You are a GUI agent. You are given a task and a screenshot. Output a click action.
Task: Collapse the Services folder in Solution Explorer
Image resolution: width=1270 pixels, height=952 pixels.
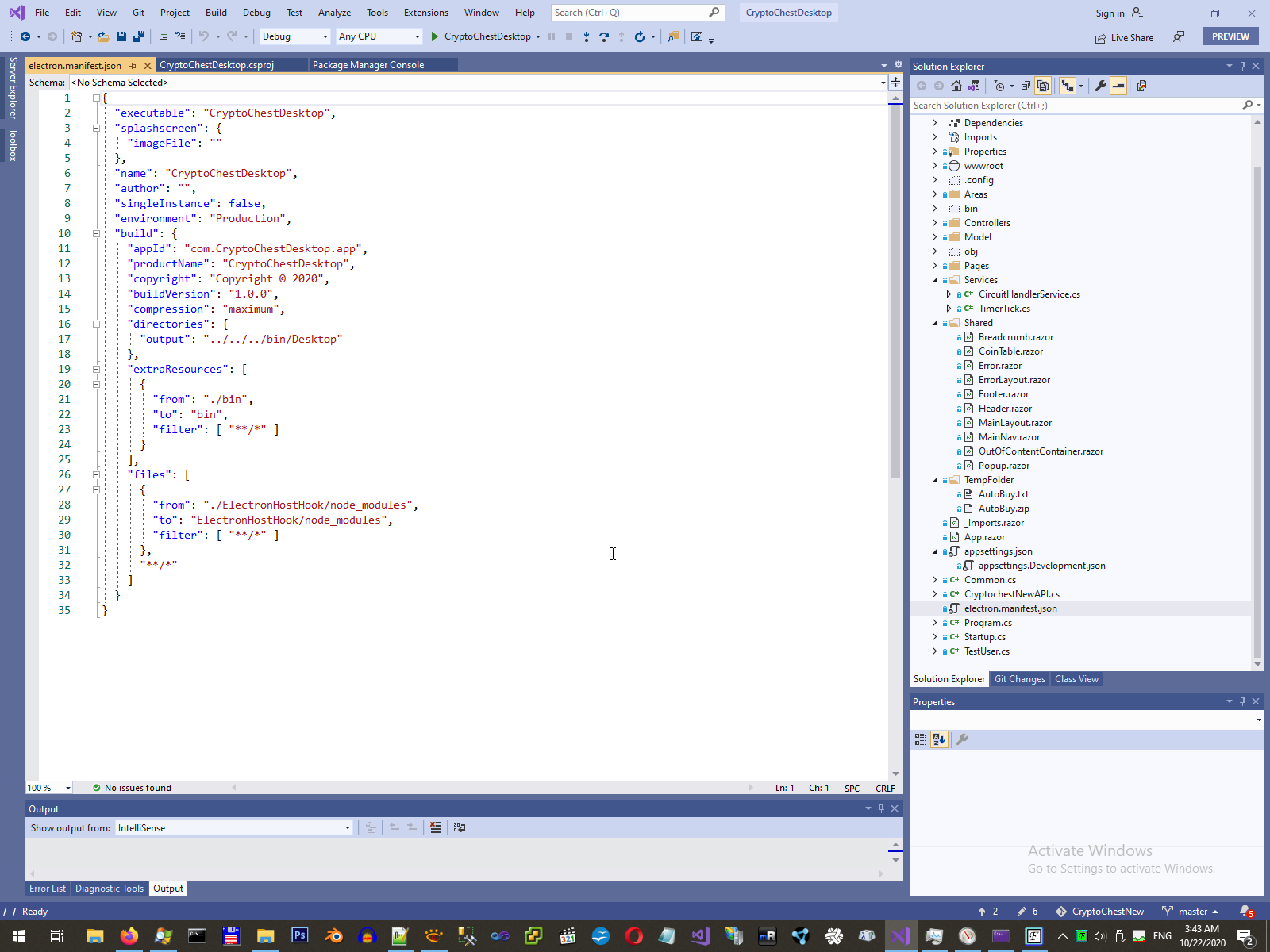pyautogui.click(x=935, y=280)
